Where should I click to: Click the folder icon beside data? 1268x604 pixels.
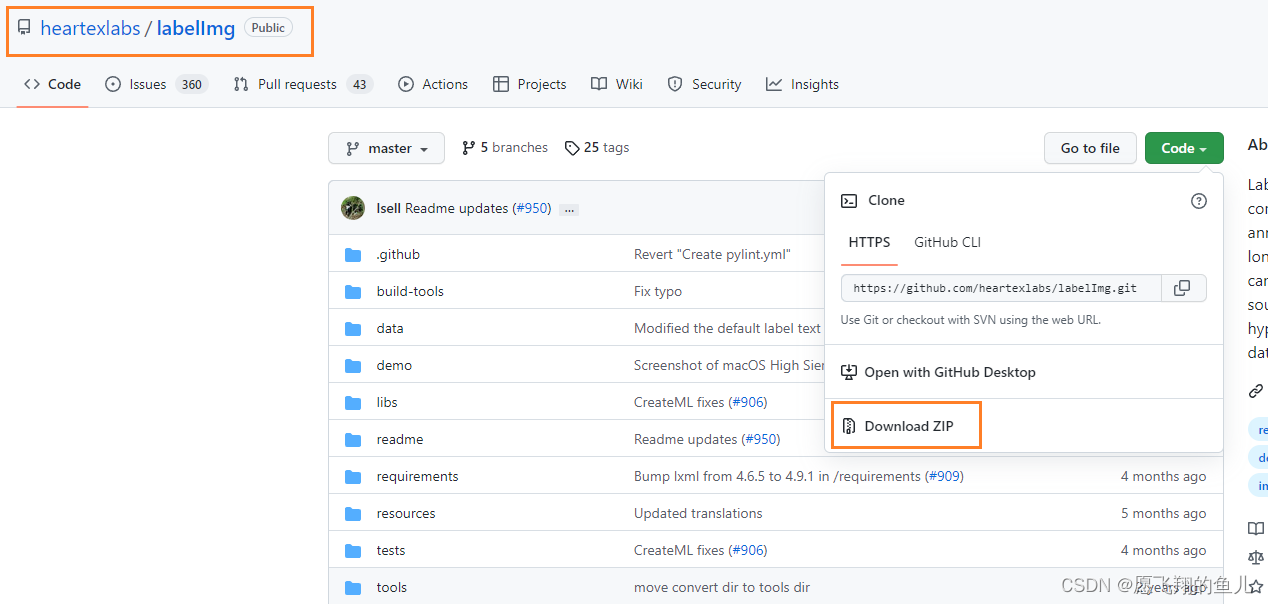coord(353,328)
